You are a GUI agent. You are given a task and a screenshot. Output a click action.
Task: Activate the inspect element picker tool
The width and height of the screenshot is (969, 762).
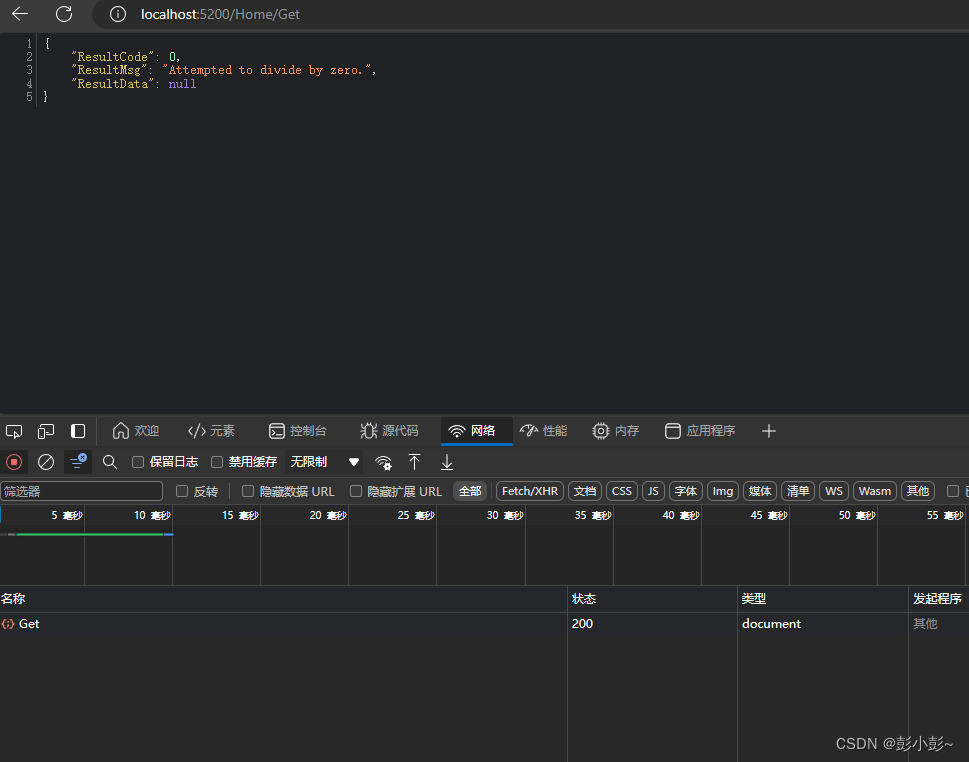(x=14, y=431)
